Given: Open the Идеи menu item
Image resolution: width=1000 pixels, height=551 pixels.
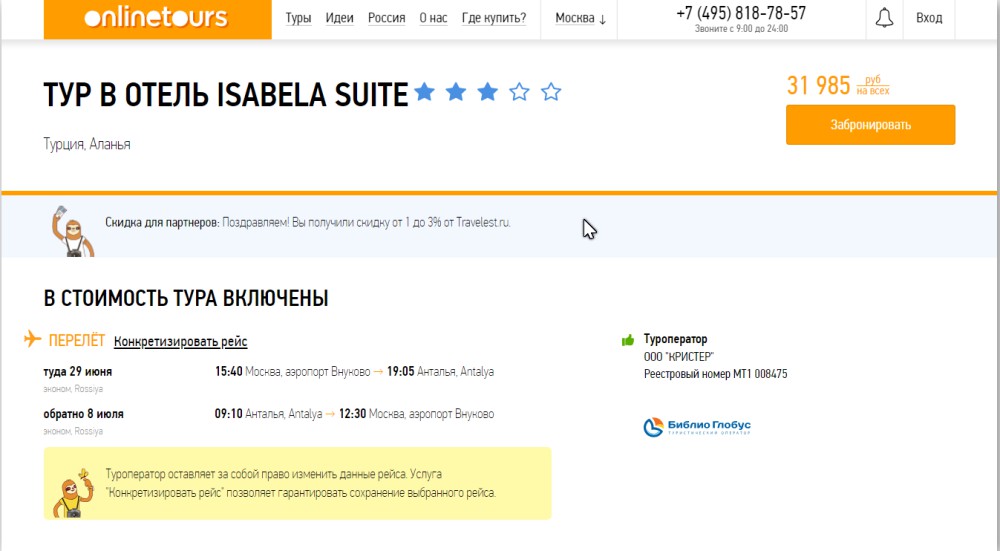Looking at the screenshot, I should (339, 18).
